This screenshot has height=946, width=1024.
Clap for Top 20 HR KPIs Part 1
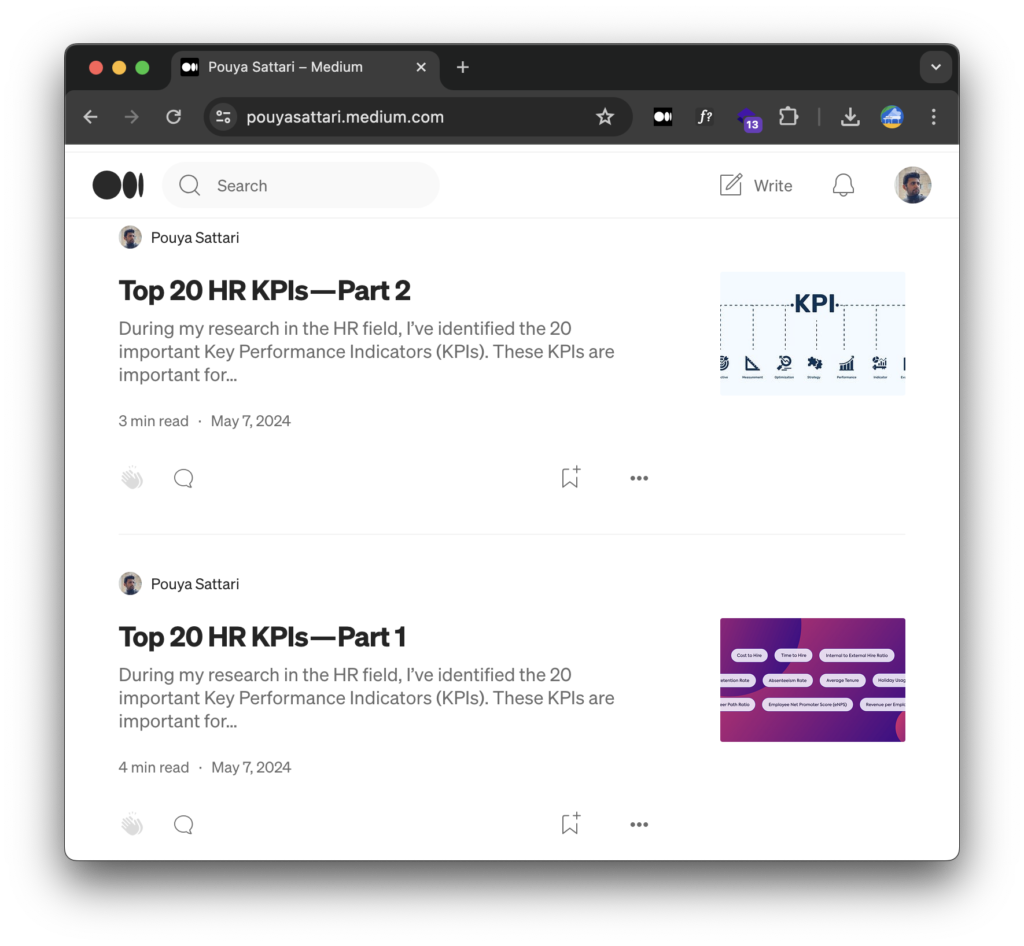[x=132, y=825]
